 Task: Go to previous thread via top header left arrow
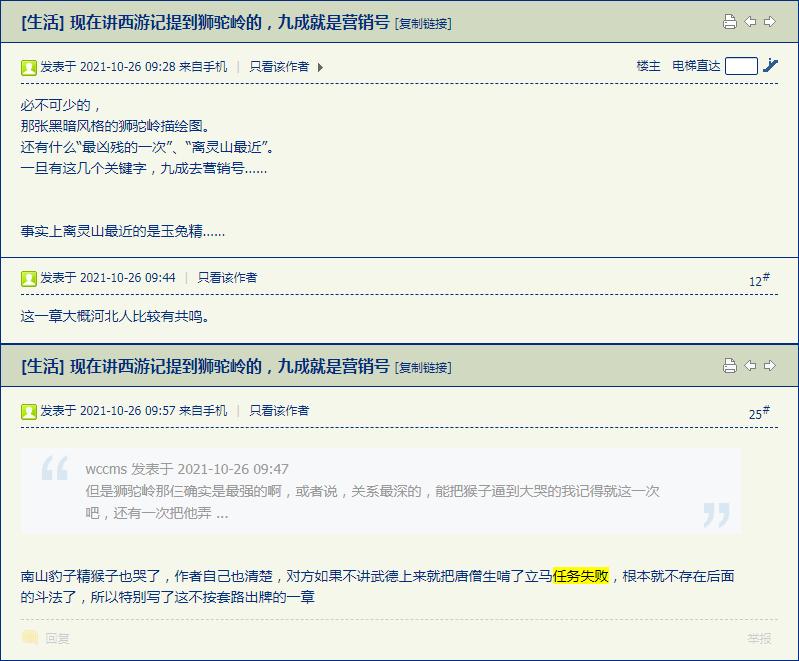coord(750,22)
